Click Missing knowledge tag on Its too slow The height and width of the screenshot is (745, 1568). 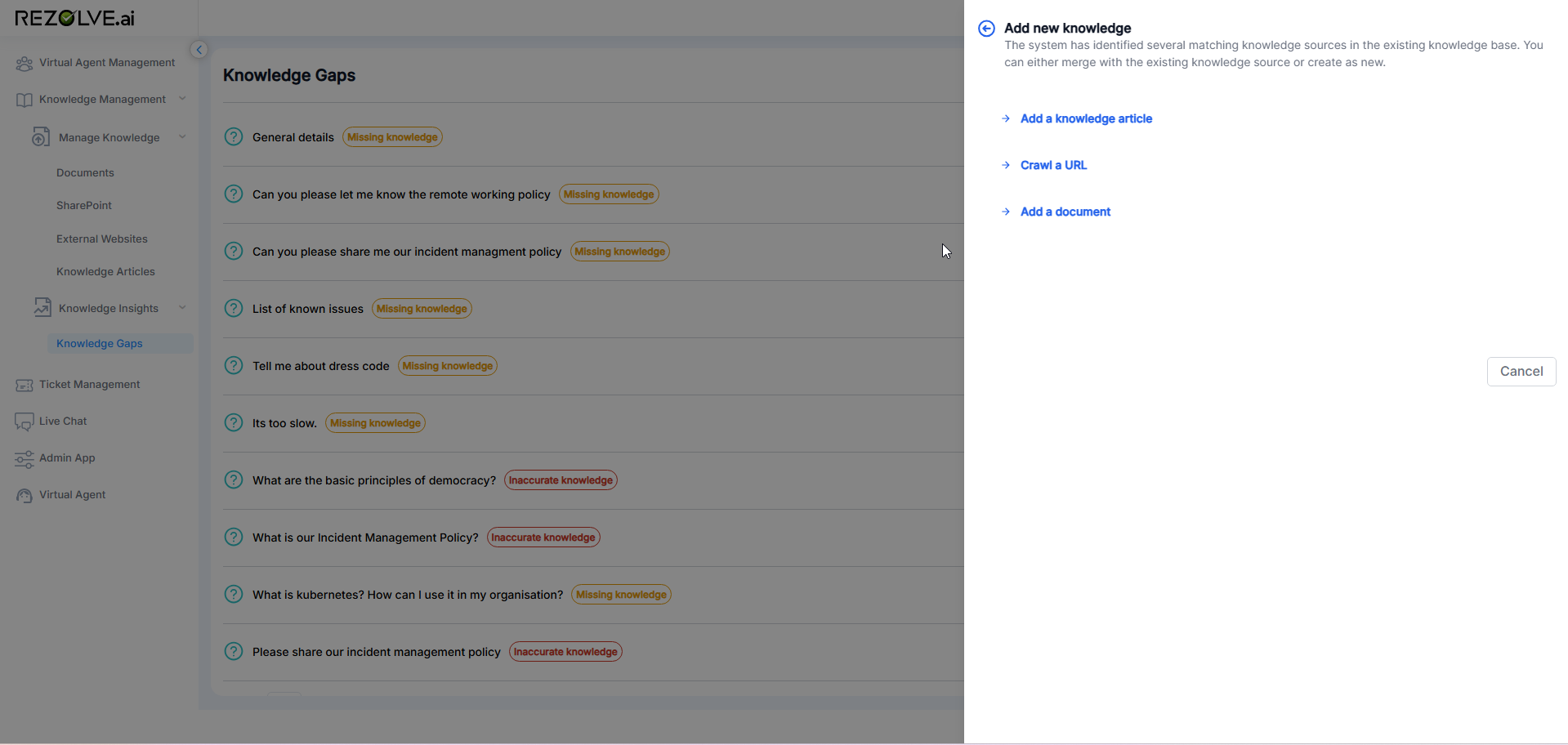coord(375,423)
